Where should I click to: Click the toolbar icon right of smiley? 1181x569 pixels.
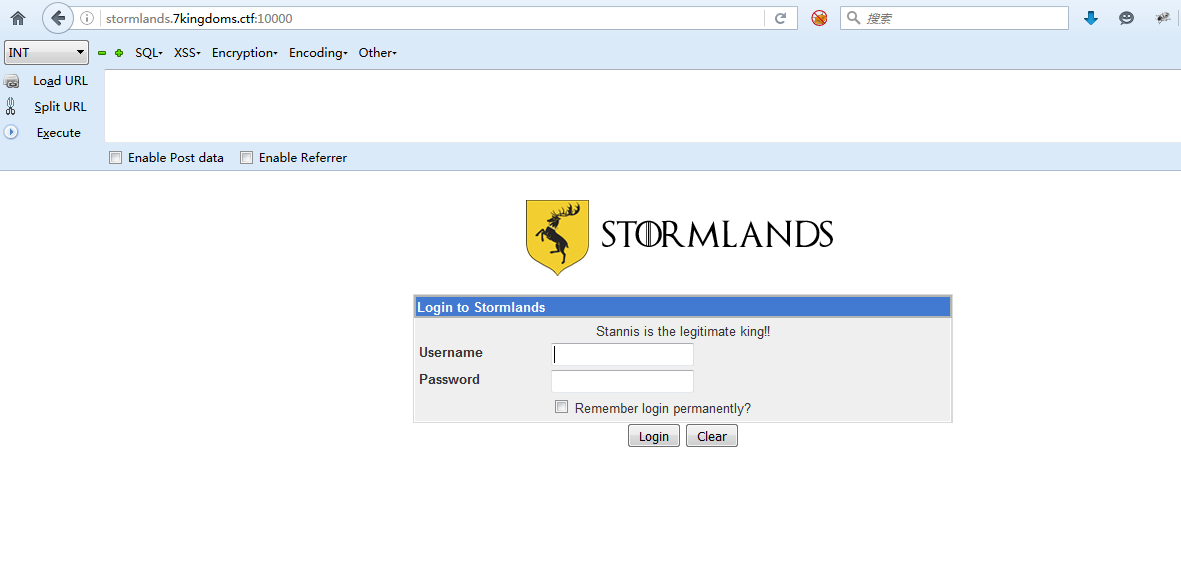pos(1163,18)
